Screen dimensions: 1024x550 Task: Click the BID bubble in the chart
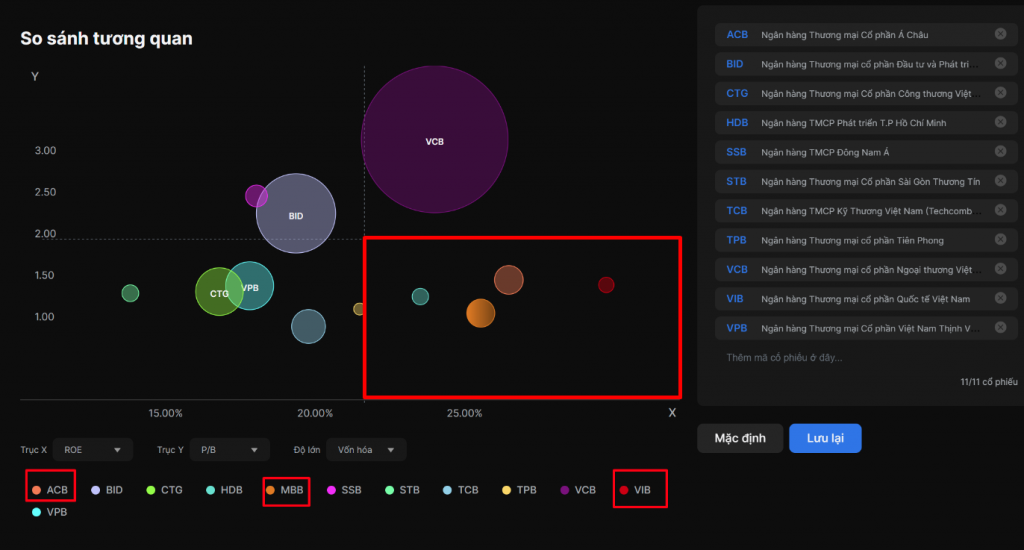coord(296,214)
